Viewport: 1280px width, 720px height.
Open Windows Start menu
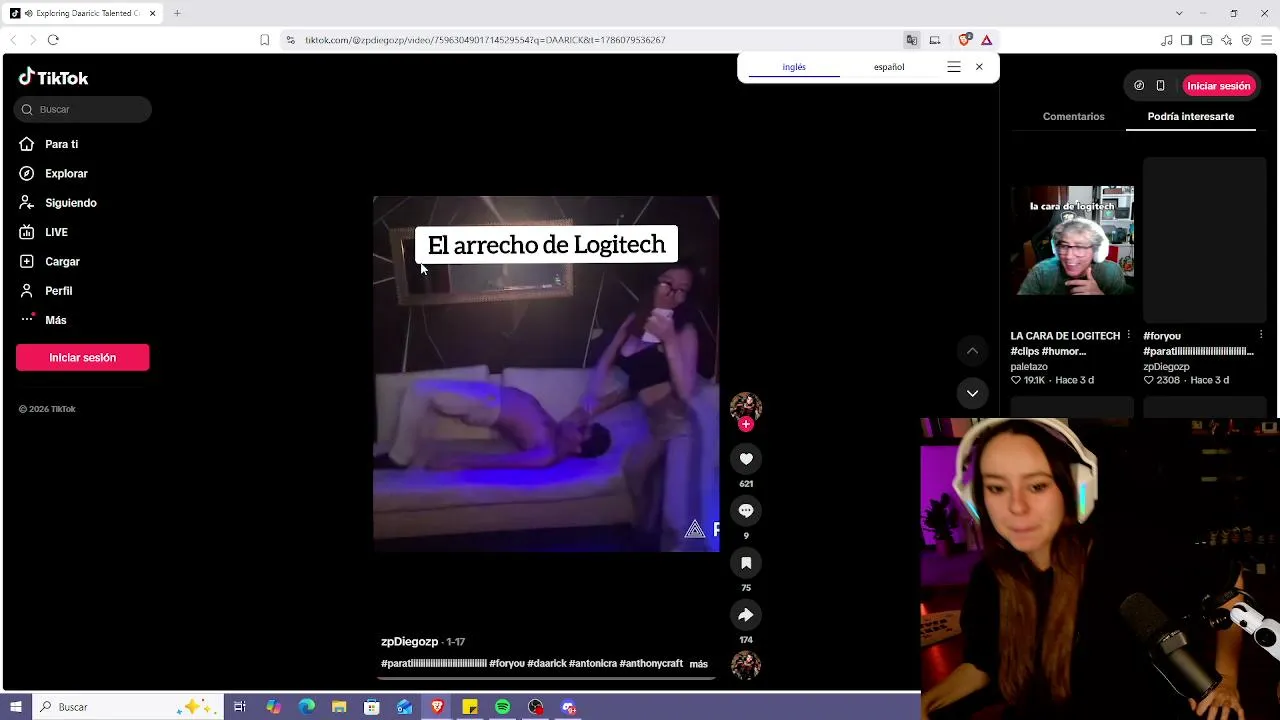(x=16, y=707)
